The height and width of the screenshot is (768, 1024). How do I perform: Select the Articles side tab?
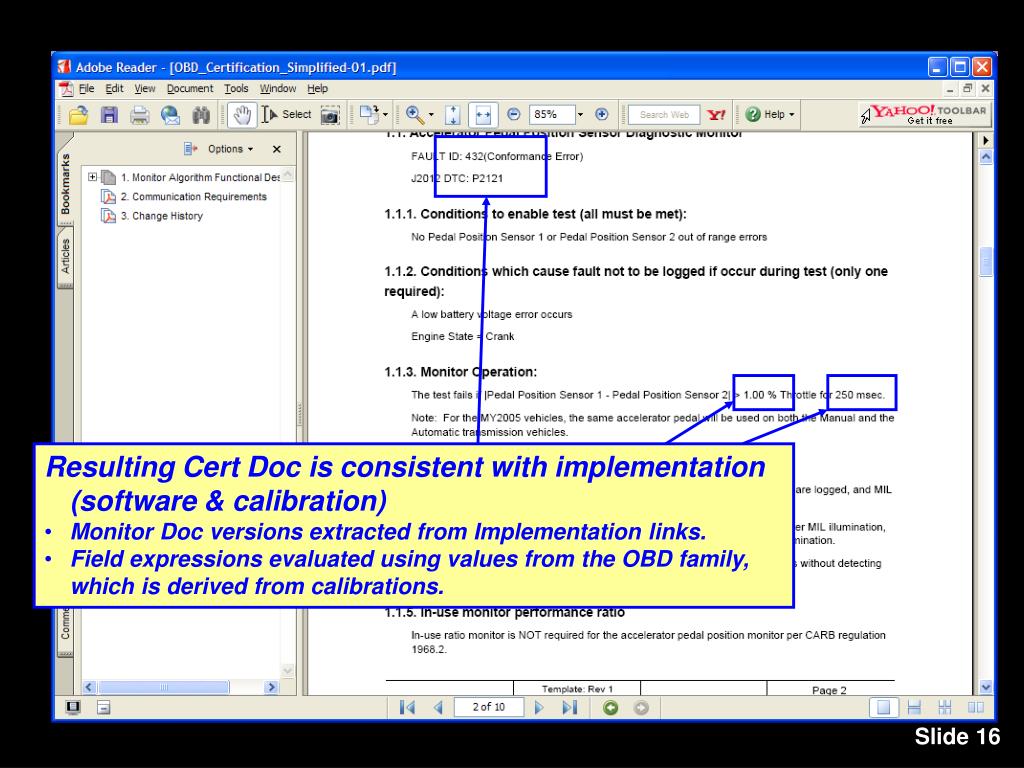65,256
